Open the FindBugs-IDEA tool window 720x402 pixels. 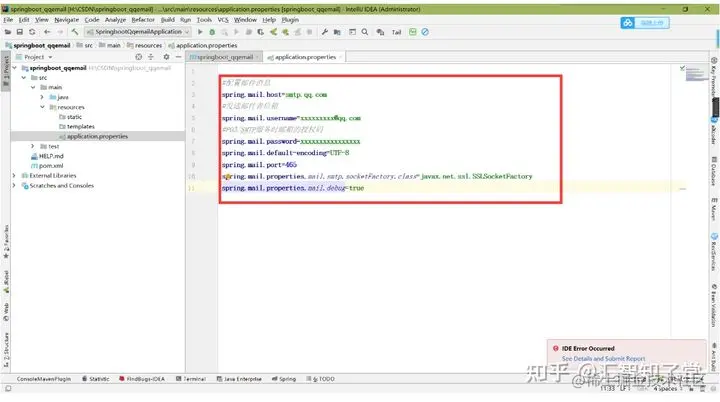[142, 379]
